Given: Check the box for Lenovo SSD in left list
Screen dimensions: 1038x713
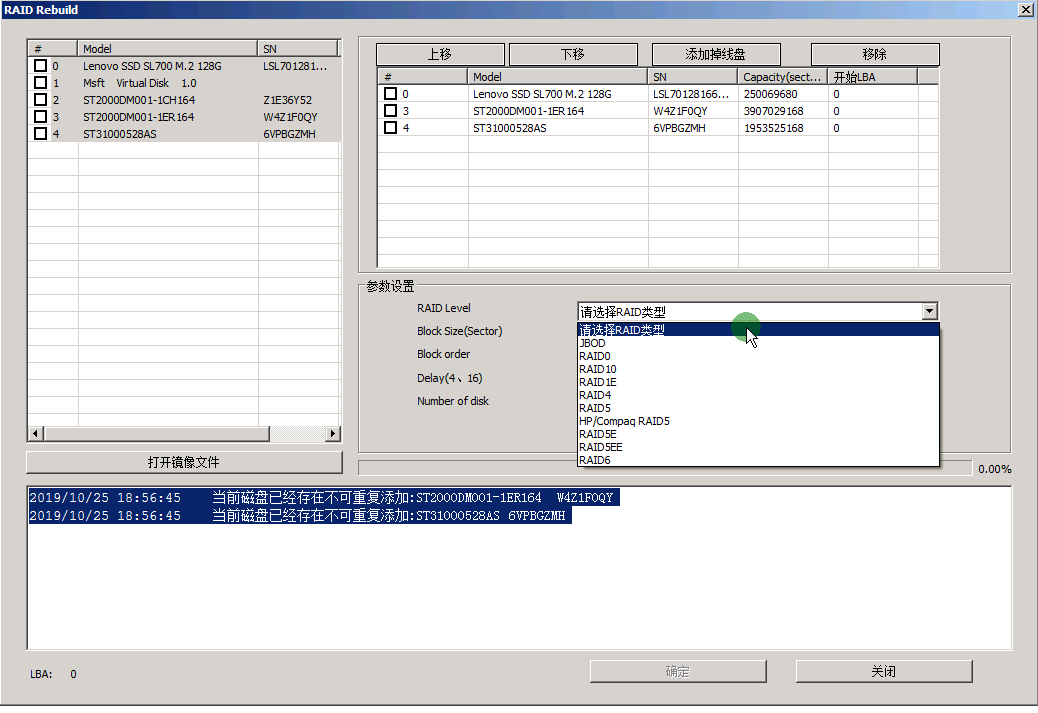Looking at the screenshot, I should pos(40,66).
